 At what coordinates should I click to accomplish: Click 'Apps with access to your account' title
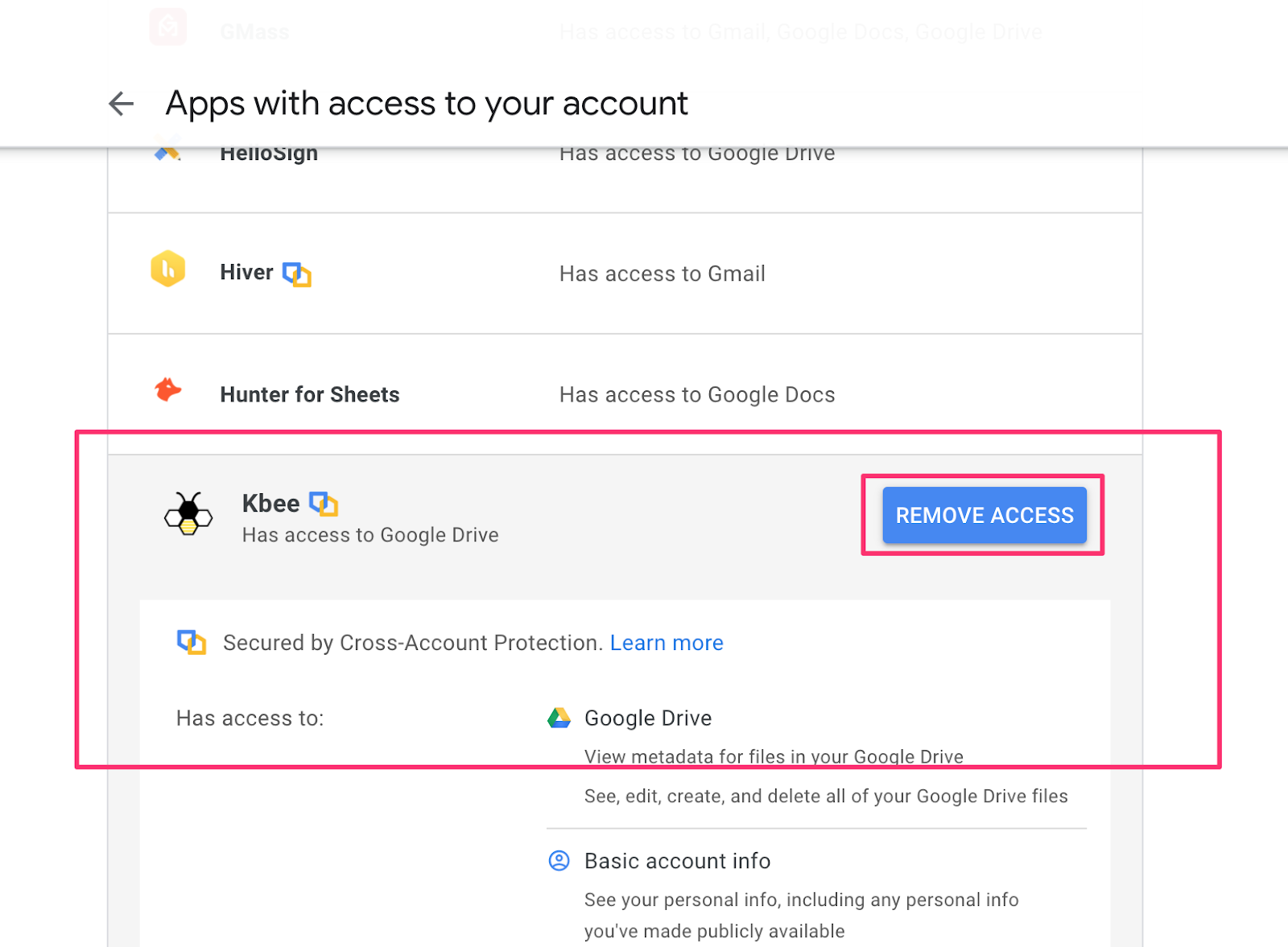coord(427,104)
